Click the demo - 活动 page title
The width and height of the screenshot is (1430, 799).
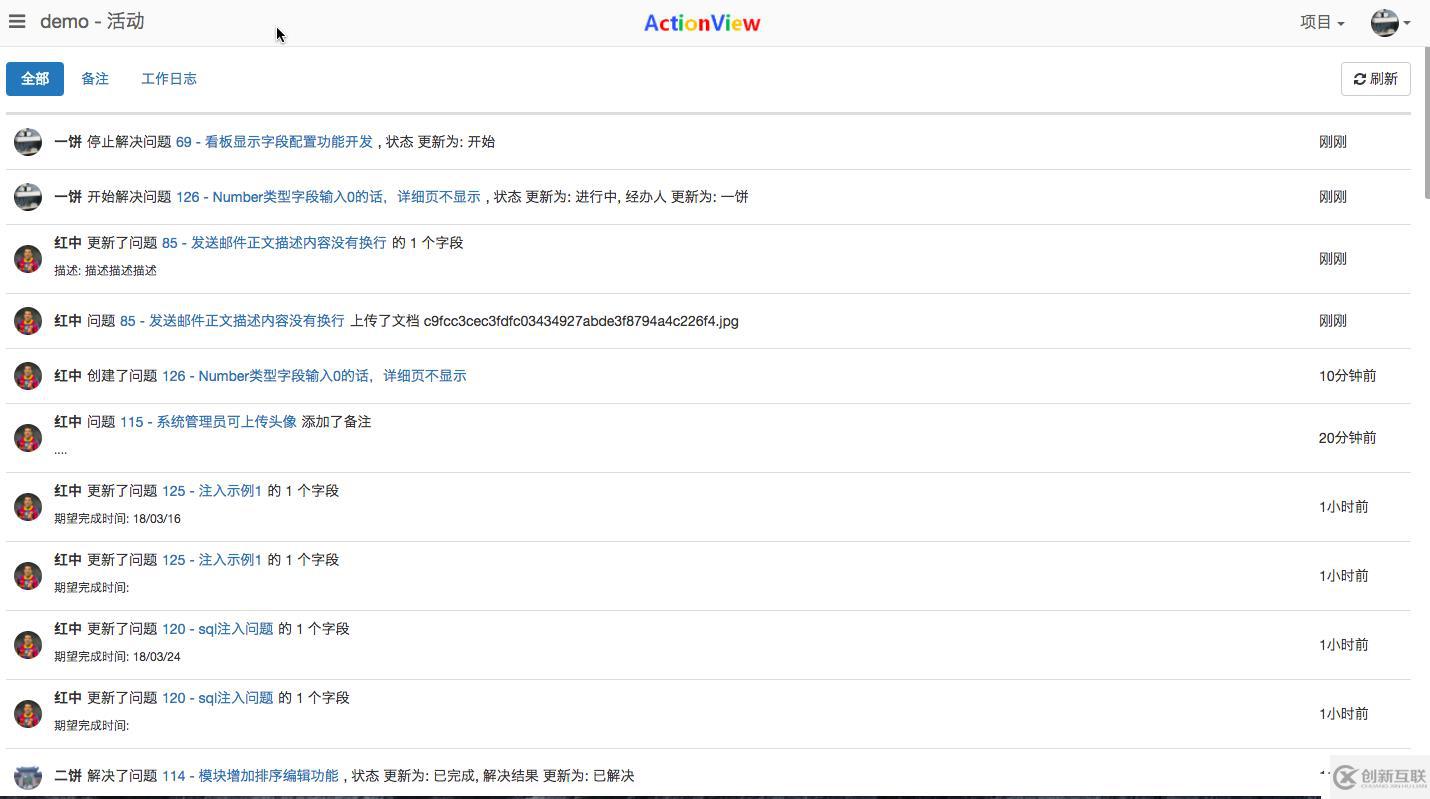(x=92, y=21)
